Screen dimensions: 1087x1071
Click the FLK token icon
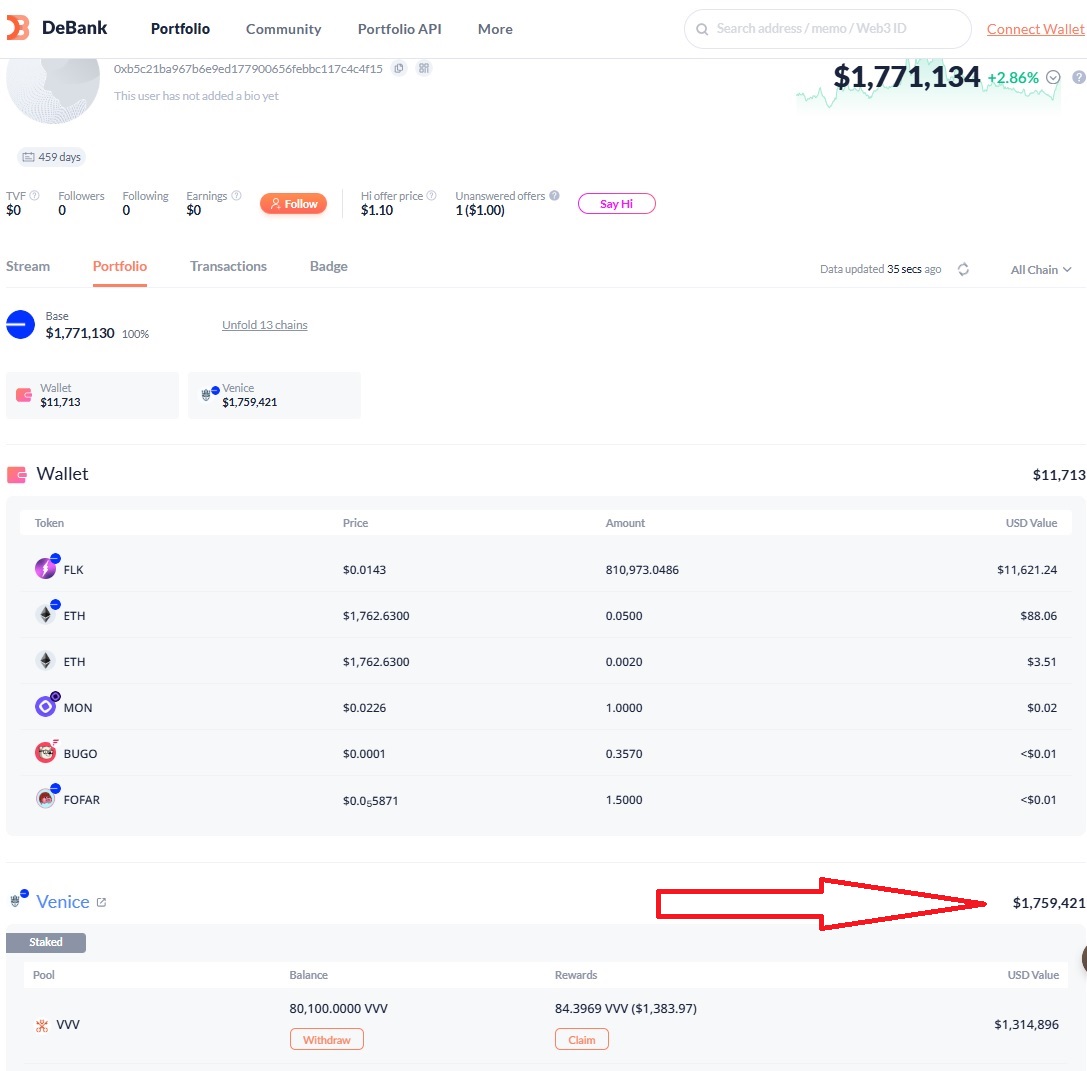[46, 568]
